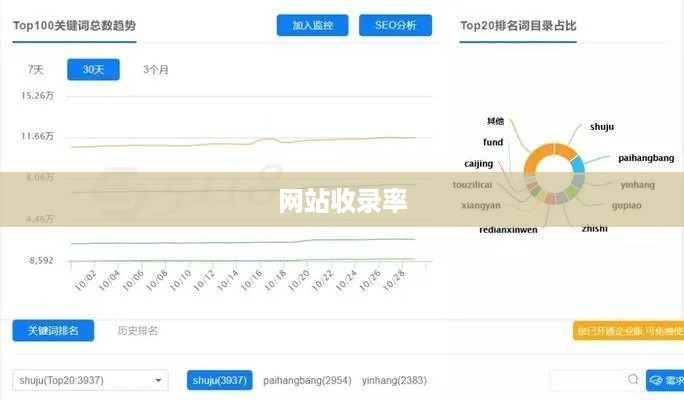
Task: Click the 加入监控 button
Action: coord(312,25)
